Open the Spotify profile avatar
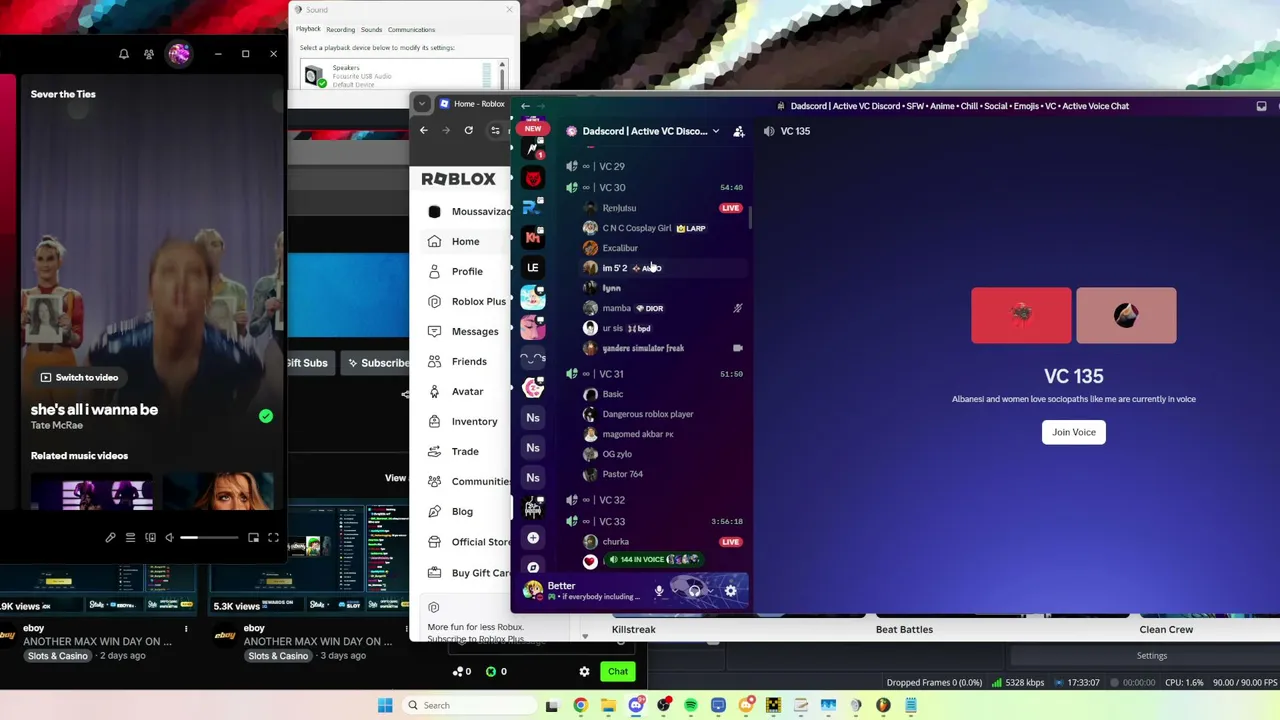The width and height of the screenshot is (1280, 720). coord(179,54)
